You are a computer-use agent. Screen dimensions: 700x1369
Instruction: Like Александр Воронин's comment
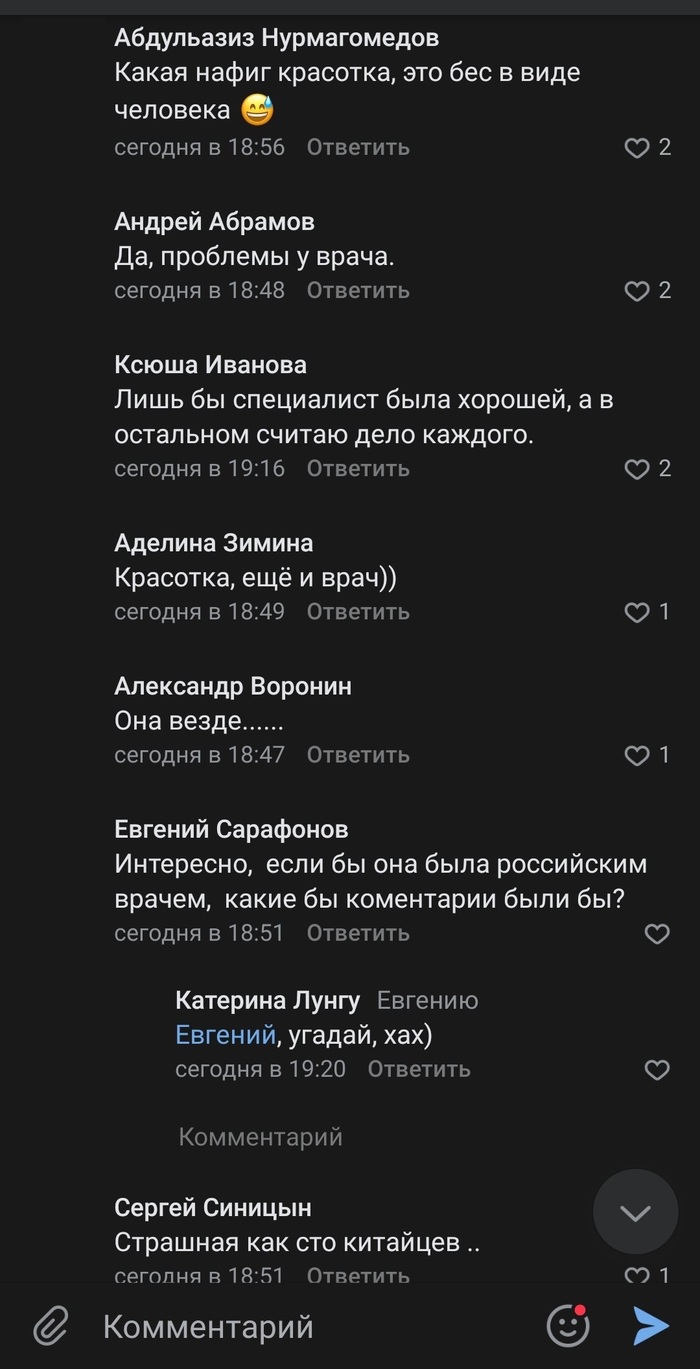pos(637,755)
